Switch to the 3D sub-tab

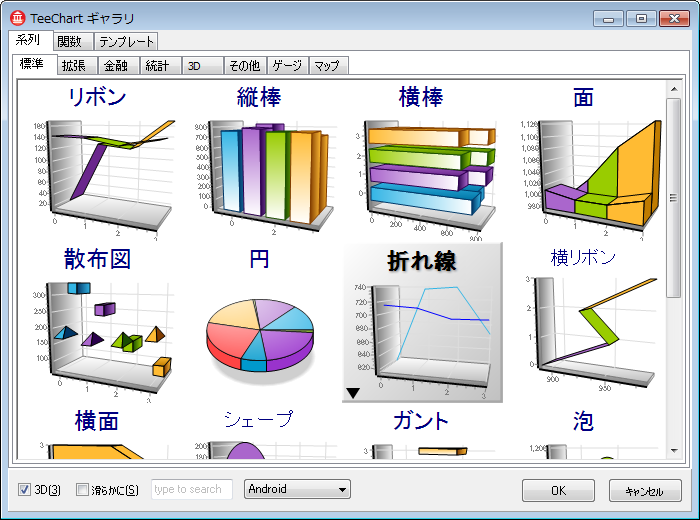[x=203, y=66]
